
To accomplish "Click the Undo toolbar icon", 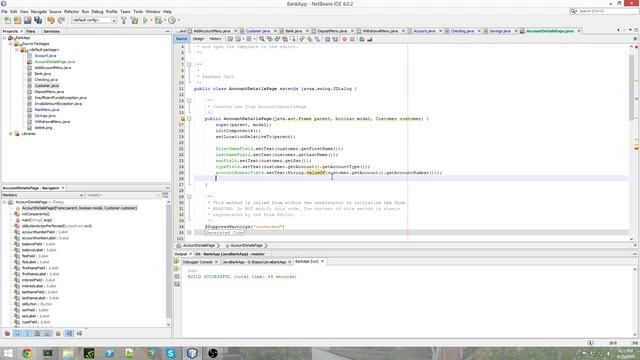I will pos(51,20).
